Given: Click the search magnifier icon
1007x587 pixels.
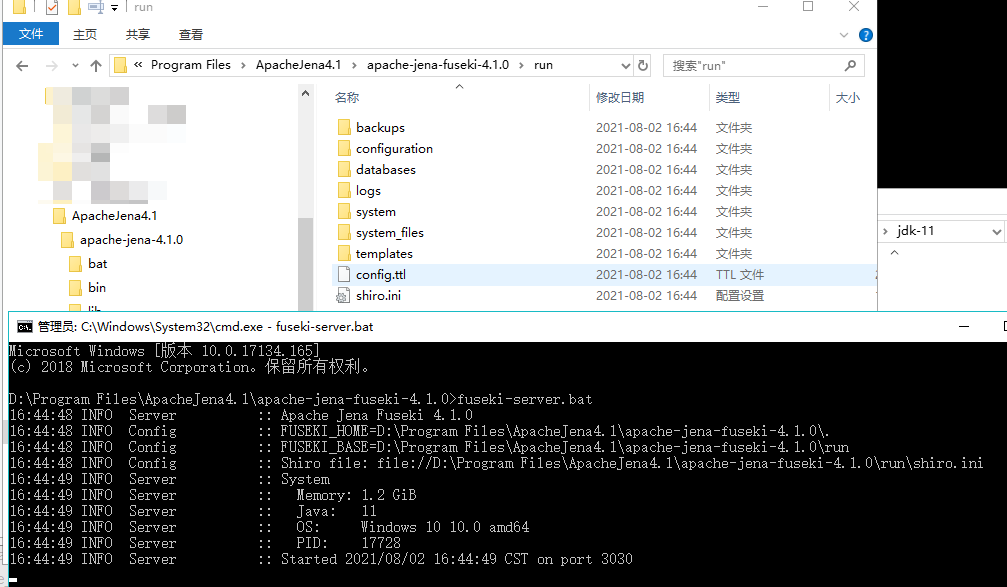Looking at the screenshot, I should coord(849,64).
